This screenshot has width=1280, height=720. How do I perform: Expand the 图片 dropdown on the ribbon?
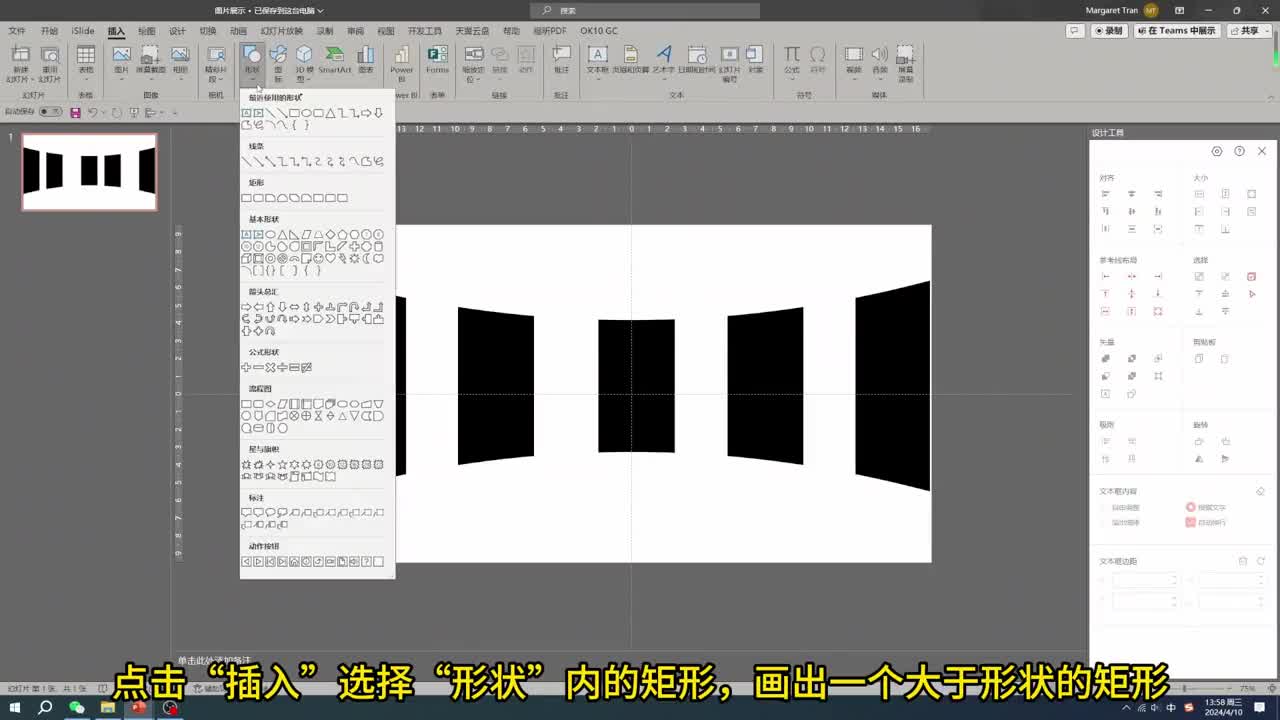pyautogui.click(x=121, y=76)
